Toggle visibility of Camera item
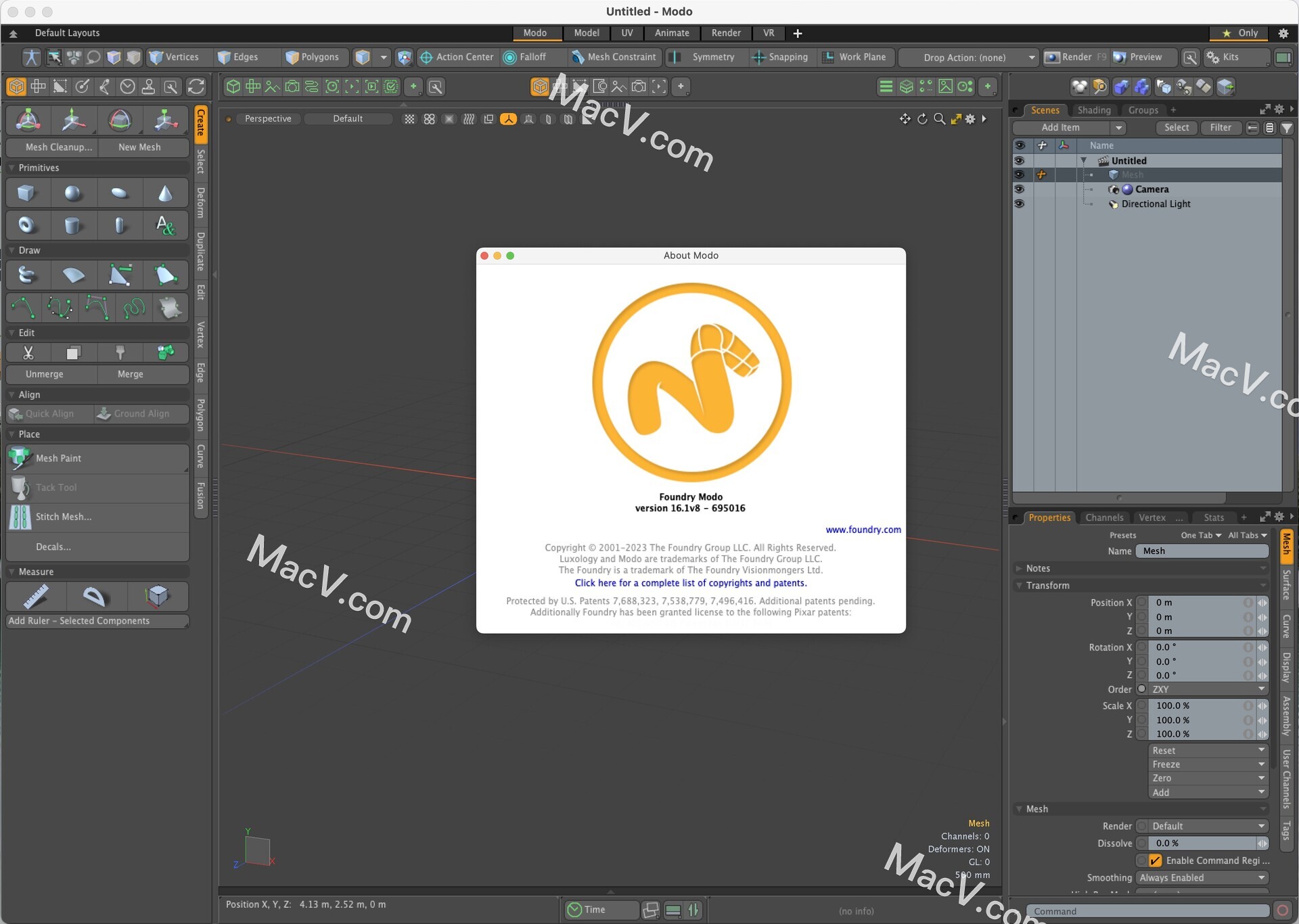The height and width of the screenshot is (924, 1299). coord(1020,189)
